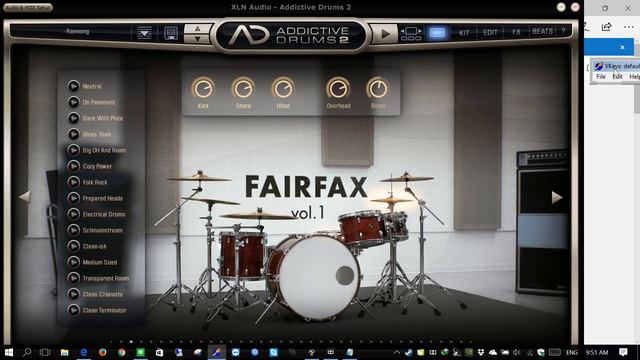Step to next preset with down arrow

198,39
